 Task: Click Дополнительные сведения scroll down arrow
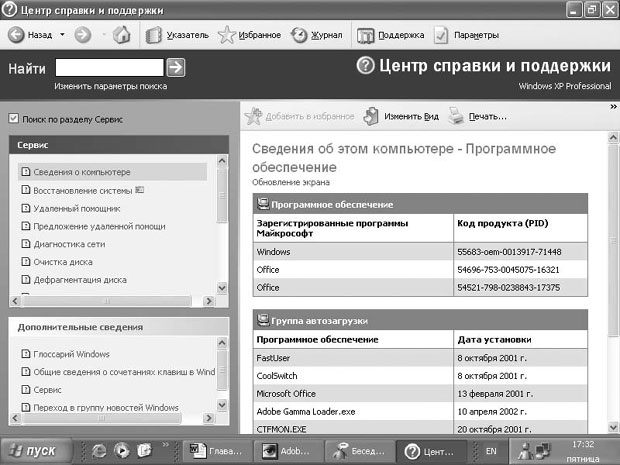pos(222,405)
